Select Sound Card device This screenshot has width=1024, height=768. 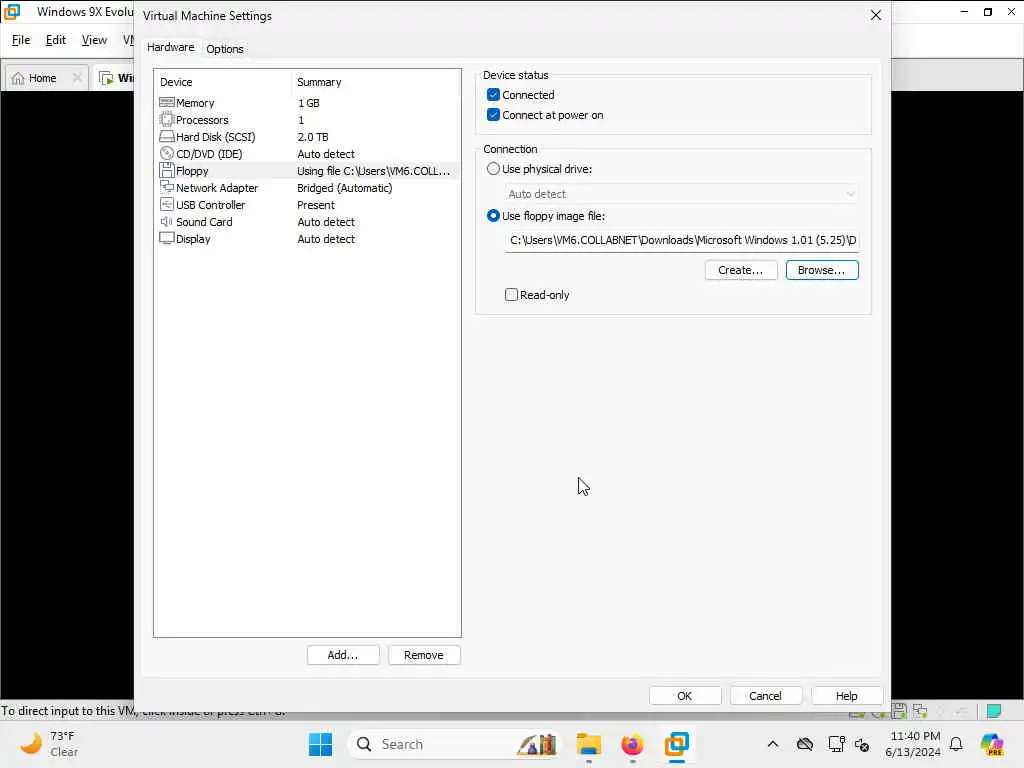pos(307,221)
